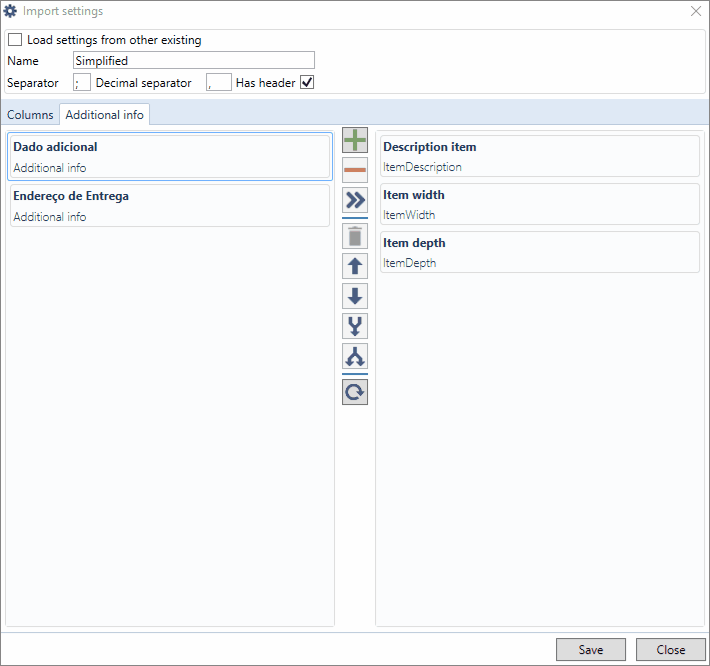The image size is (710, 666).
Task: Click the double chevron move-all button
Action: point(355,200)
